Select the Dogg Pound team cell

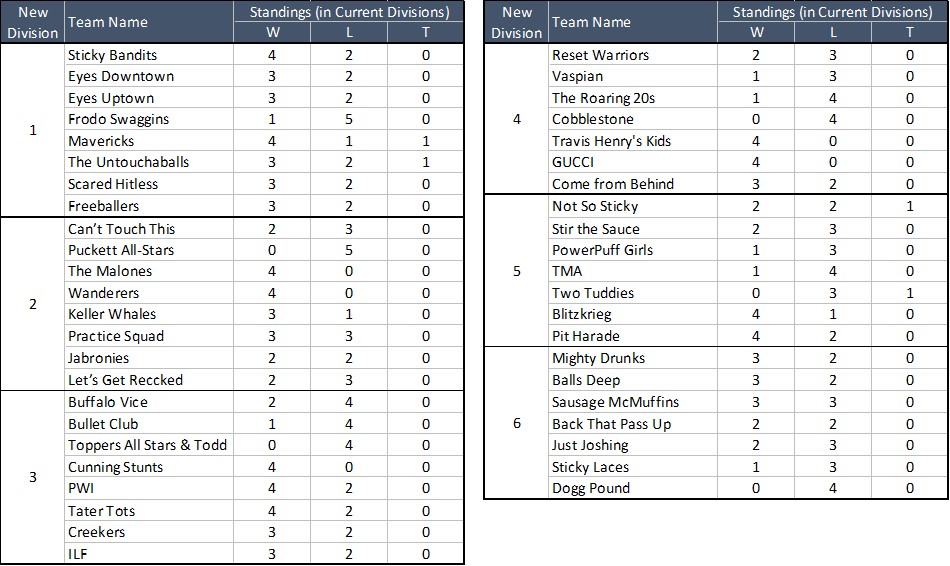coord(591,488)
